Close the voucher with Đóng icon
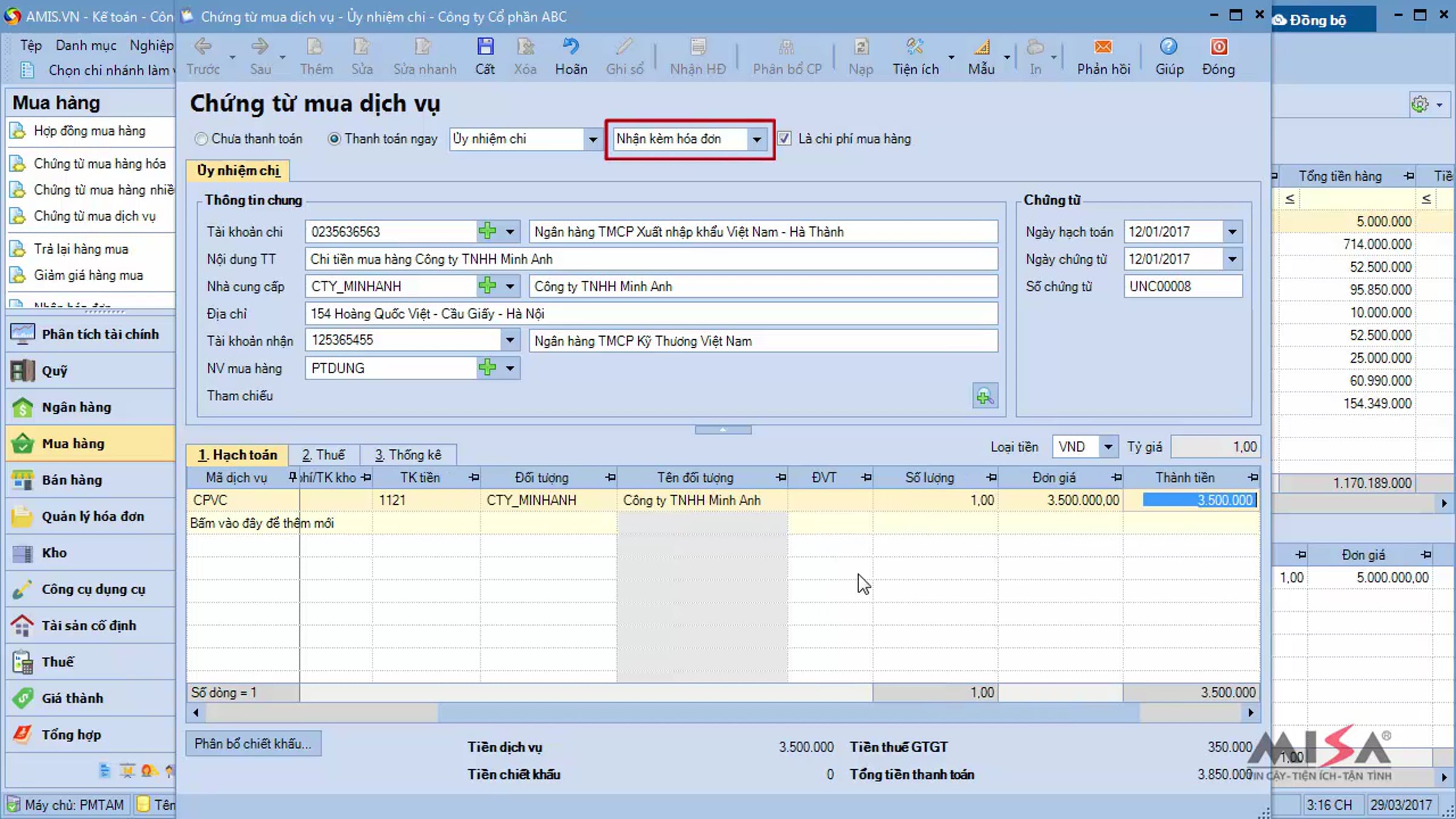The image size is (1456, 819). pos(1218,47)
